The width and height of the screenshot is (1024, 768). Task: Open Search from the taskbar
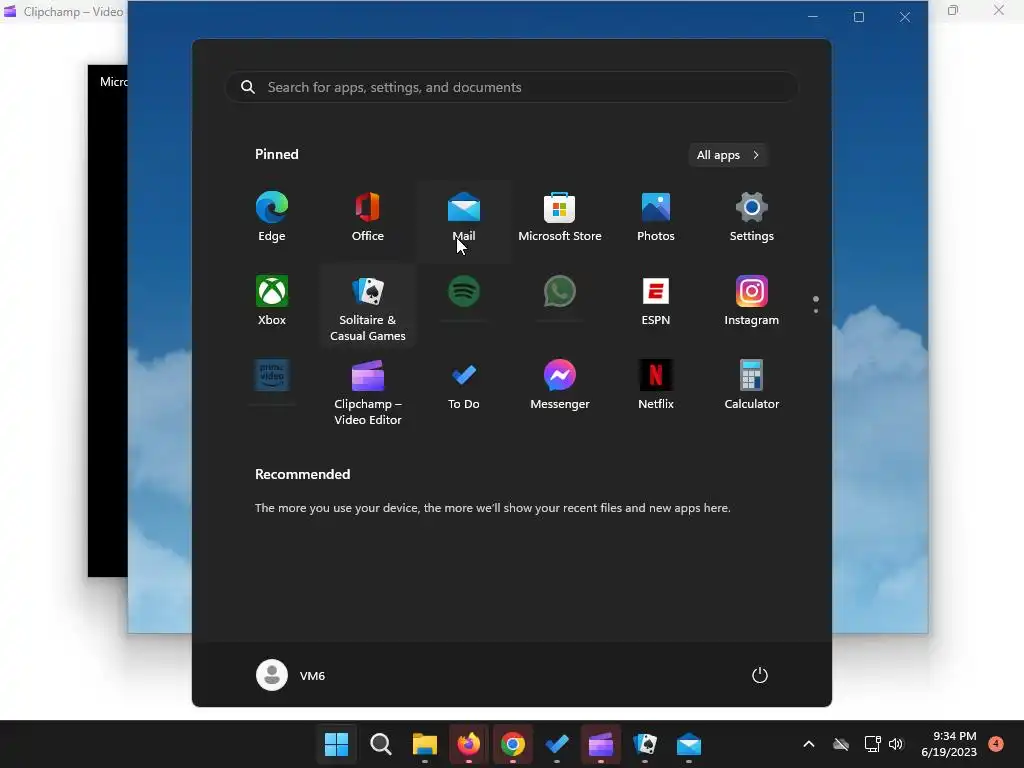pos(381,744)
